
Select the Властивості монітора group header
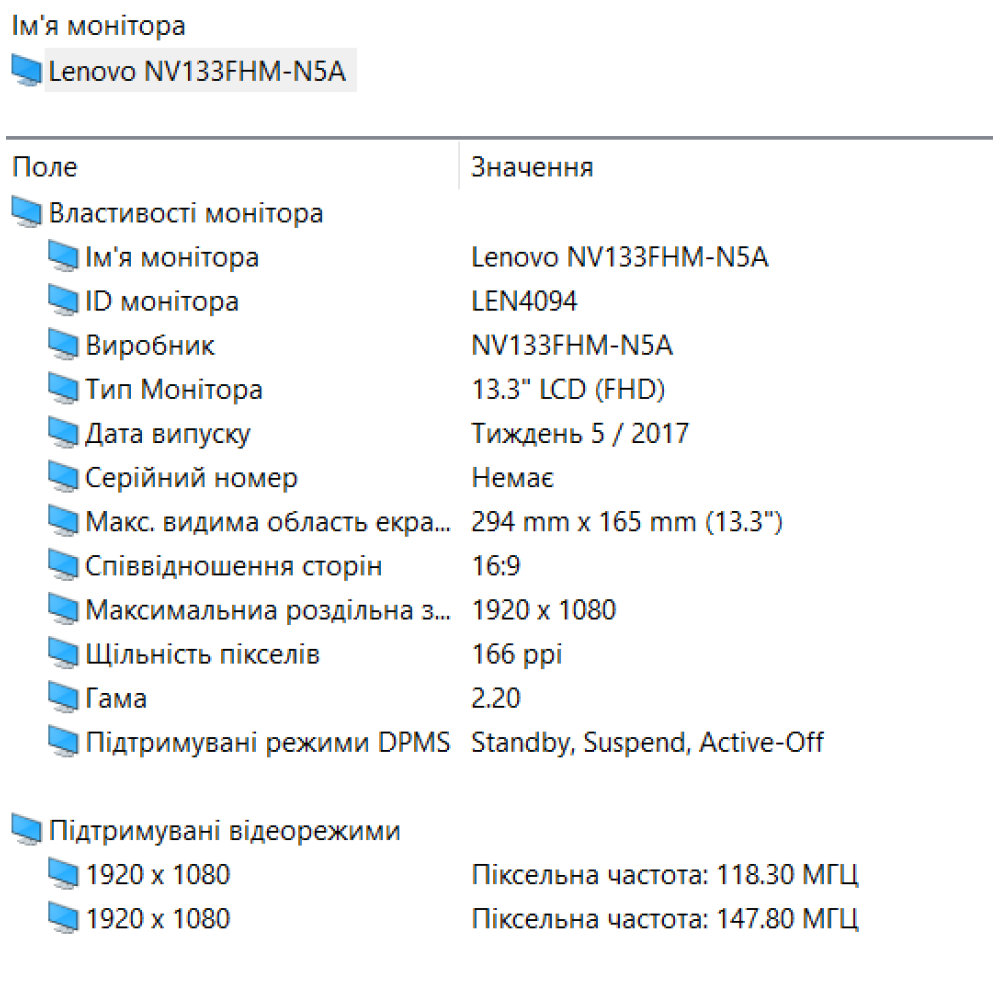coord(186,213)
